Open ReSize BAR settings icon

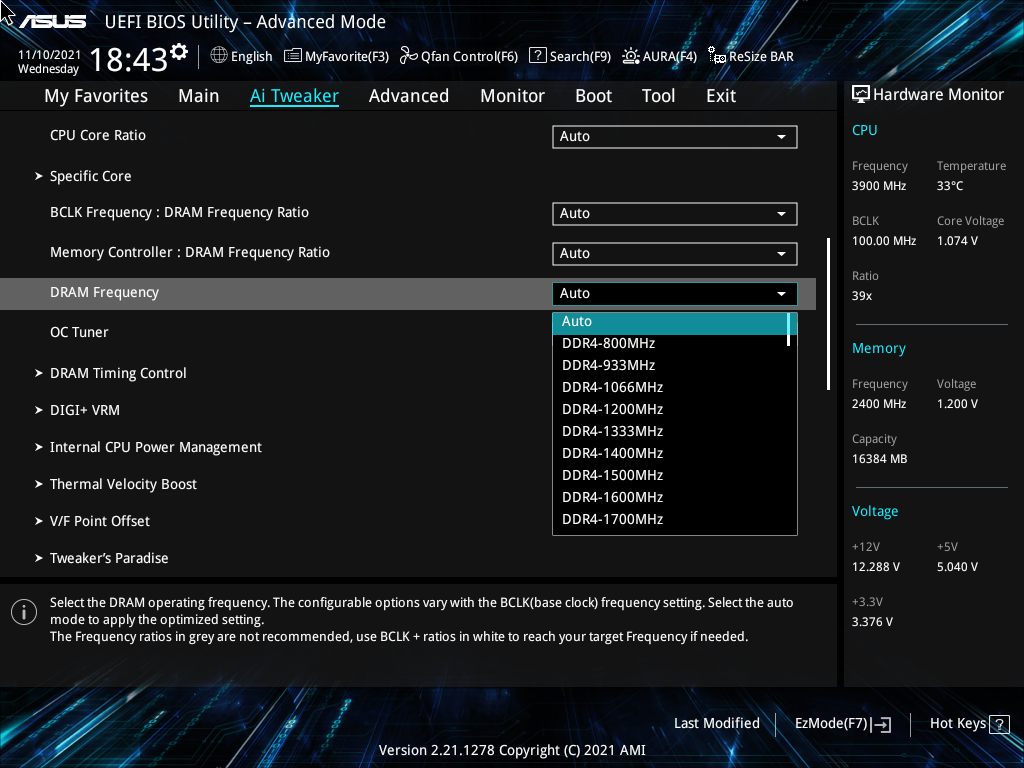point(716,56)
